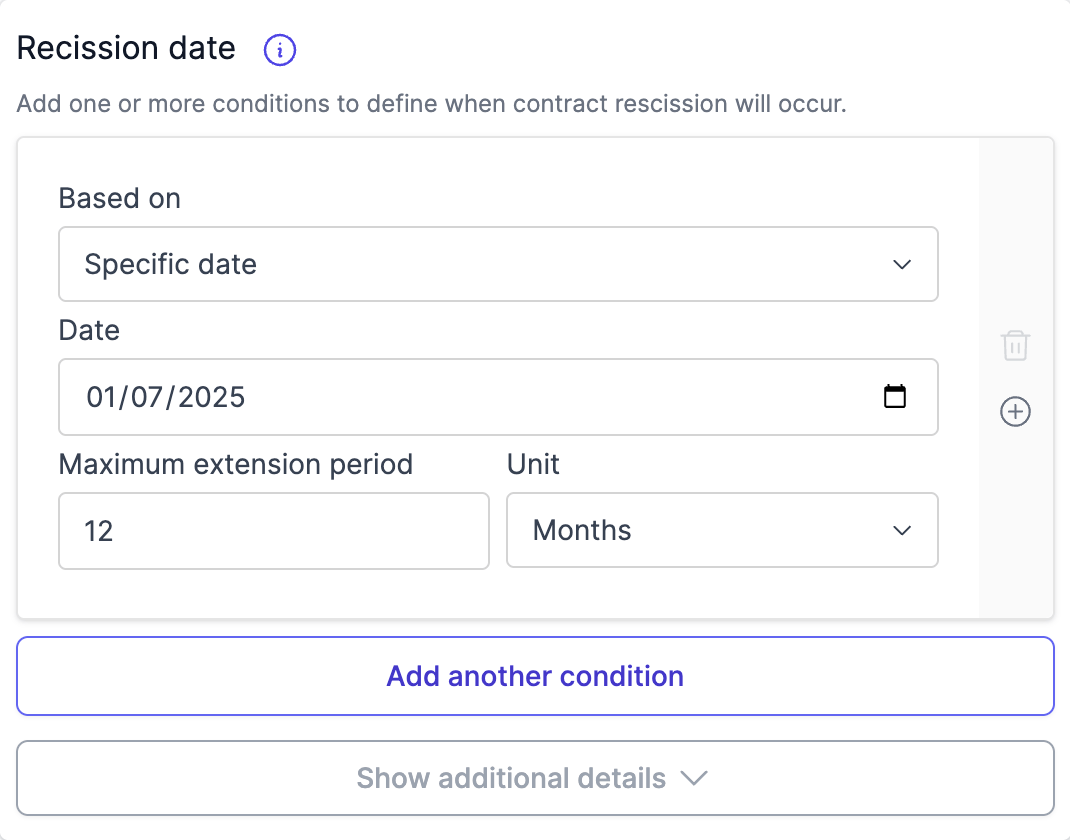
Task: Click the Maximum extension period label
Action: tap(236, 464)
